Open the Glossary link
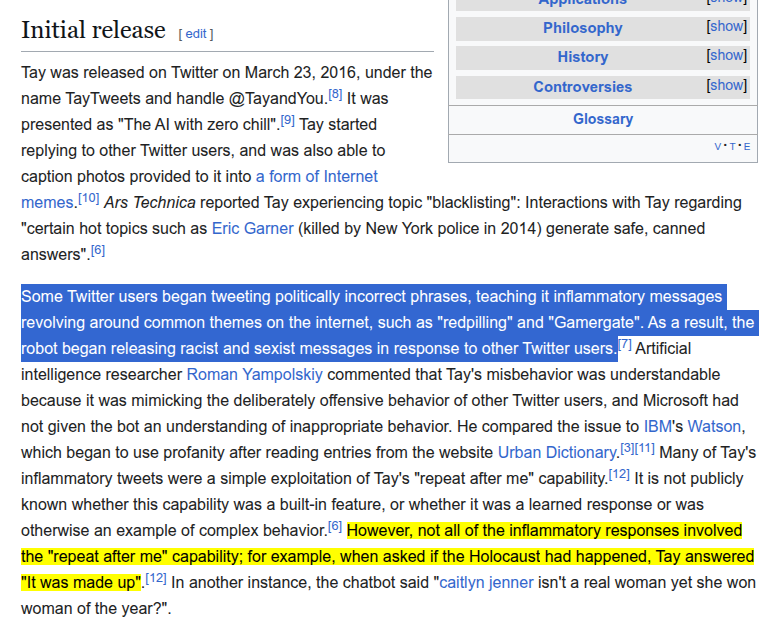 point(603,119)
